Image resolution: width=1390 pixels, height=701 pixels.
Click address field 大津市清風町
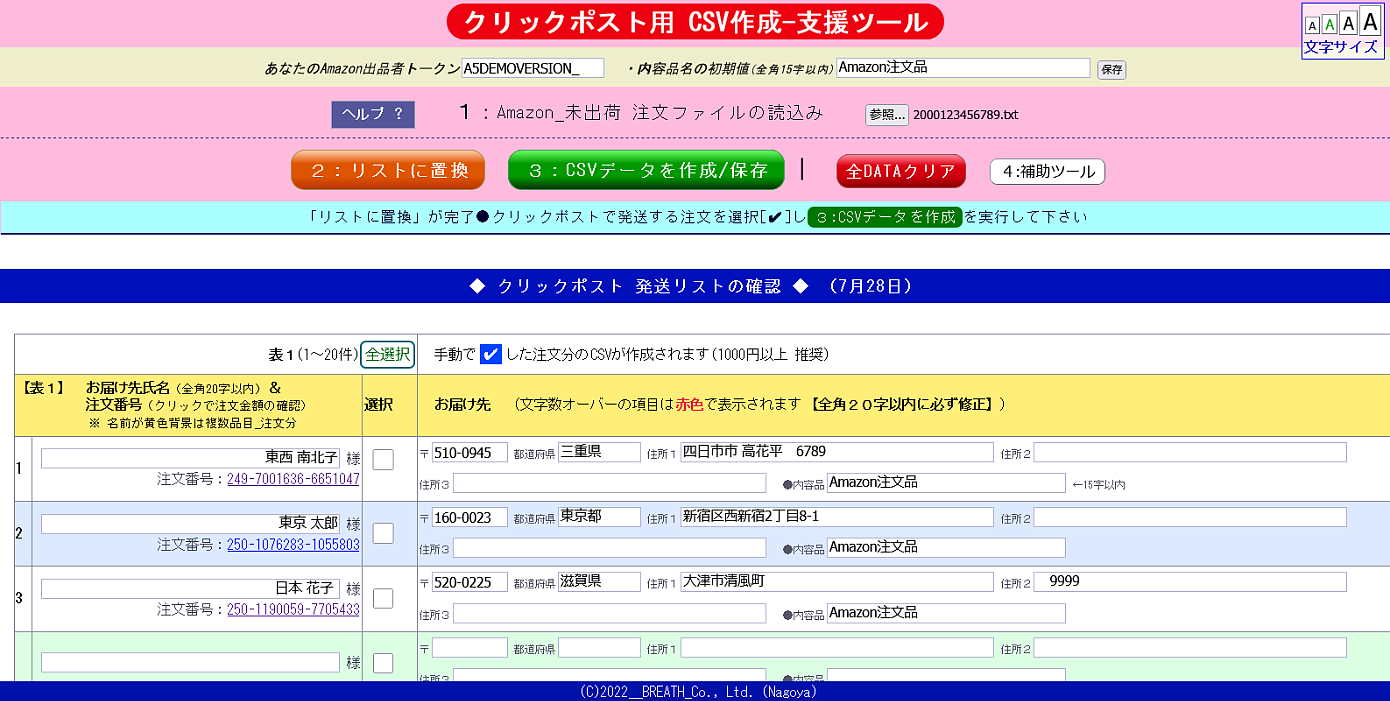pyautogui.click(x=837, y=582)
